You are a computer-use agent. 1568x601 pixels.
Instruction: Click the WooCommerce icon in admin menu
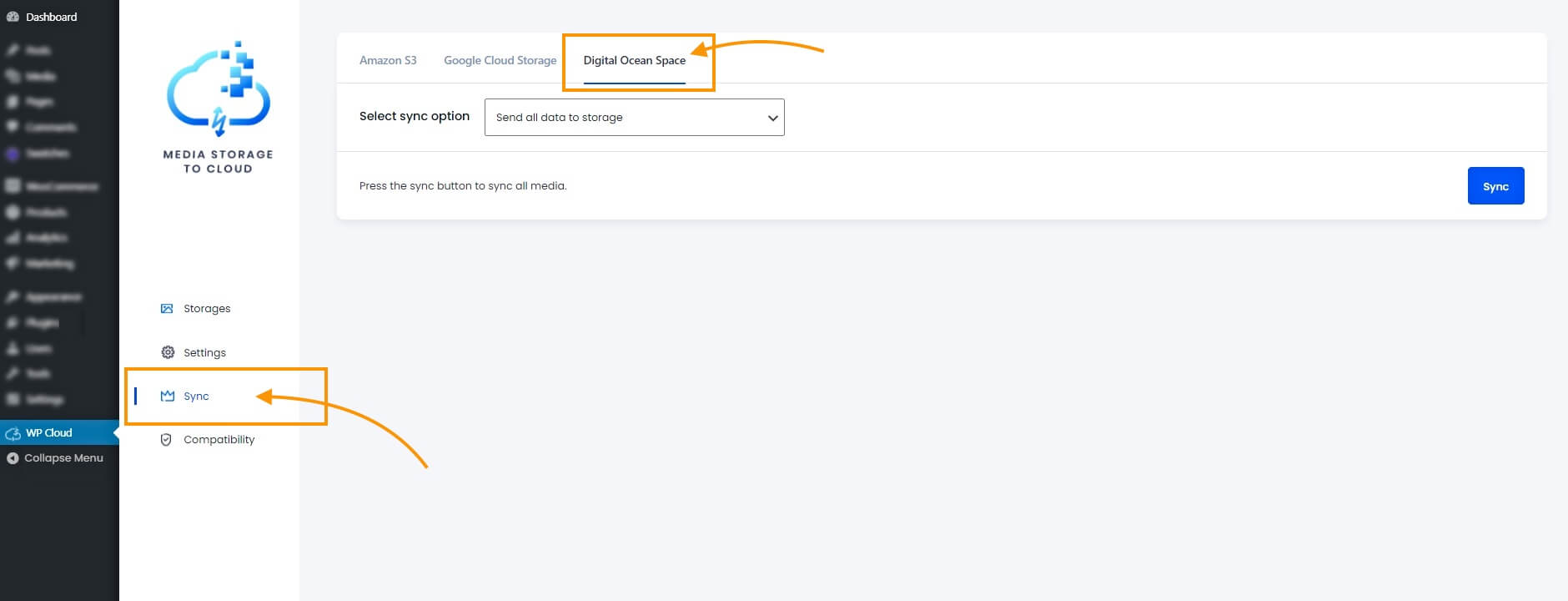click(x=13, y=186)
